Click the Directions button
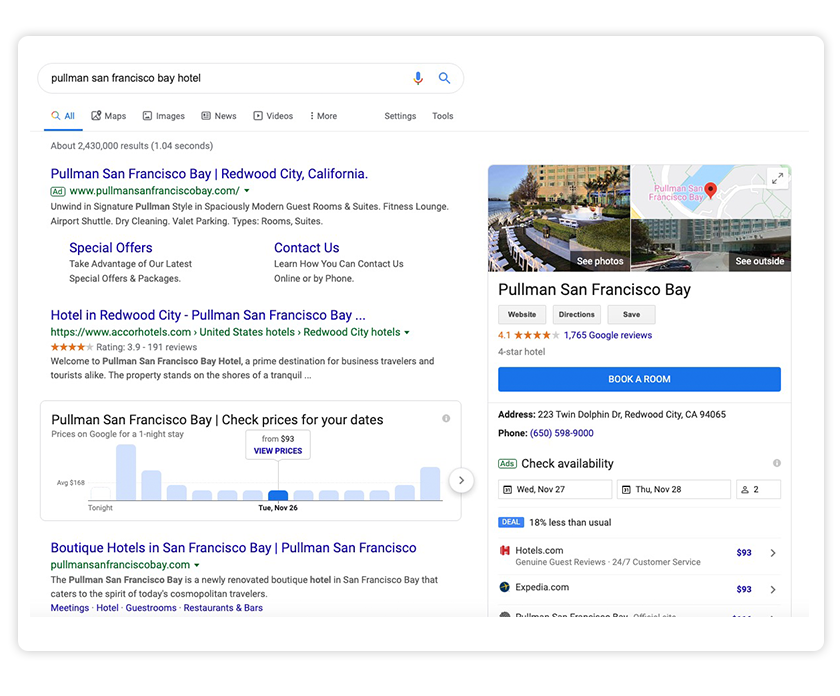The image size is (840, 696). (x=576, y=315)
